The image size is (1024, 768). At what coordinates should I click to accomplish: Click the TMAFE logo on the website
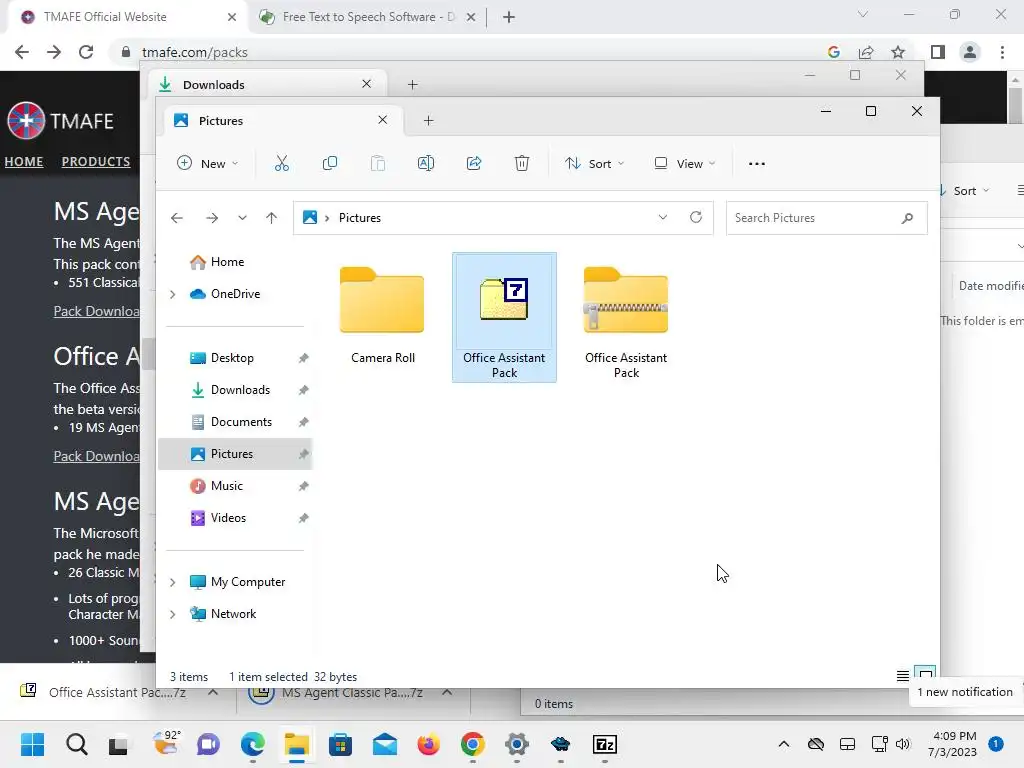click(60, 121)
